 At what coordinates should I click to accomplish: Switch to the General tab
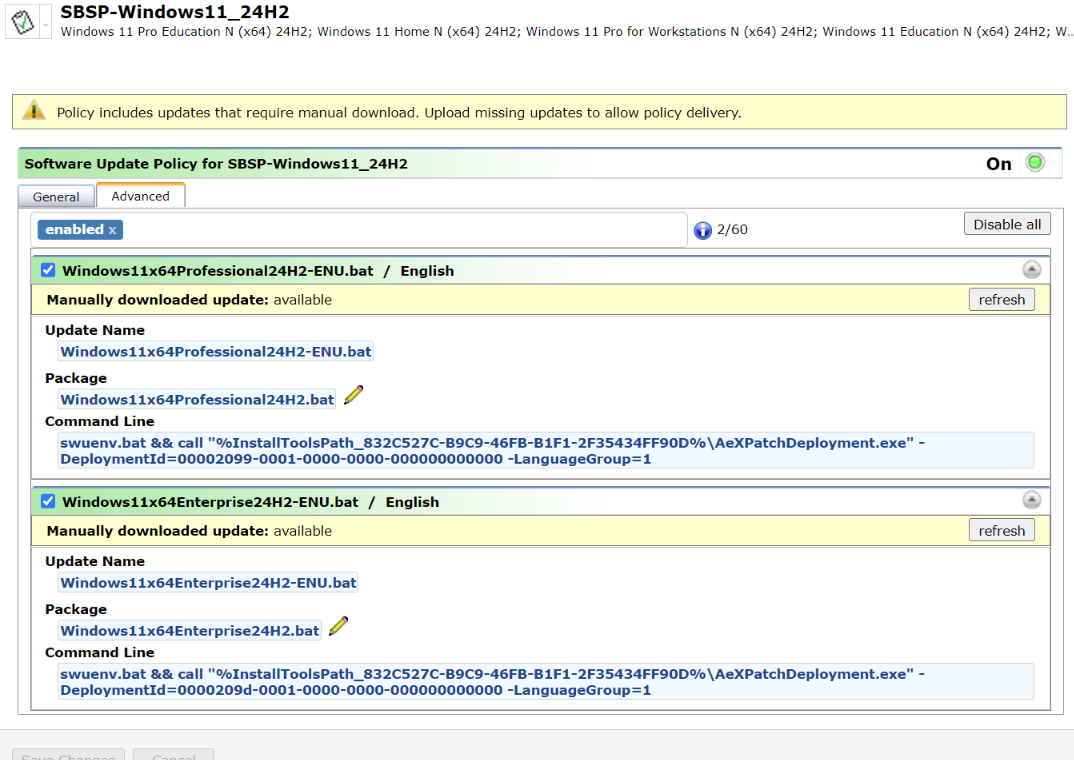[56, 197]
